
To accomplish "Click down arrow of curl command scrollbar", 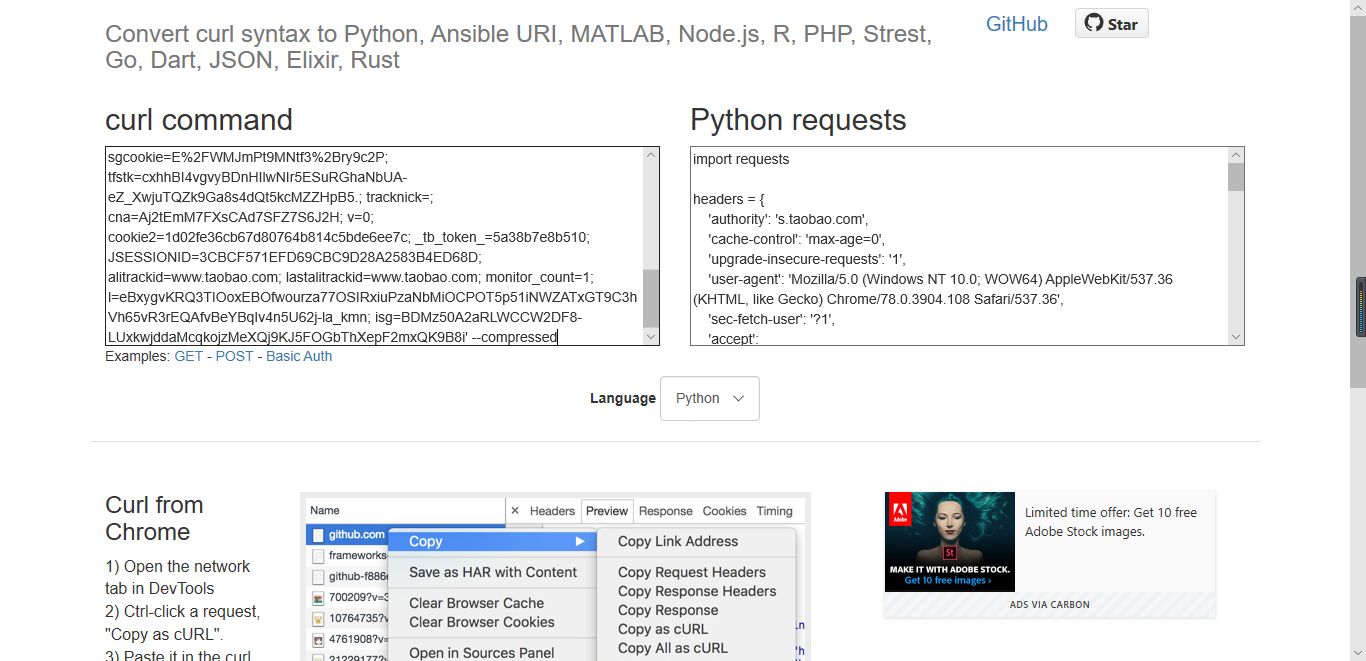I will [651, 337].
